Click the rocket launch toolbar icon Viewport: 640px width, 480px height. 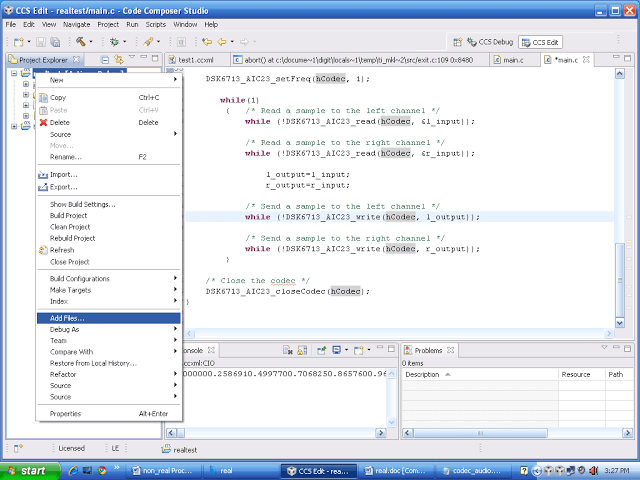coord(148,41)
